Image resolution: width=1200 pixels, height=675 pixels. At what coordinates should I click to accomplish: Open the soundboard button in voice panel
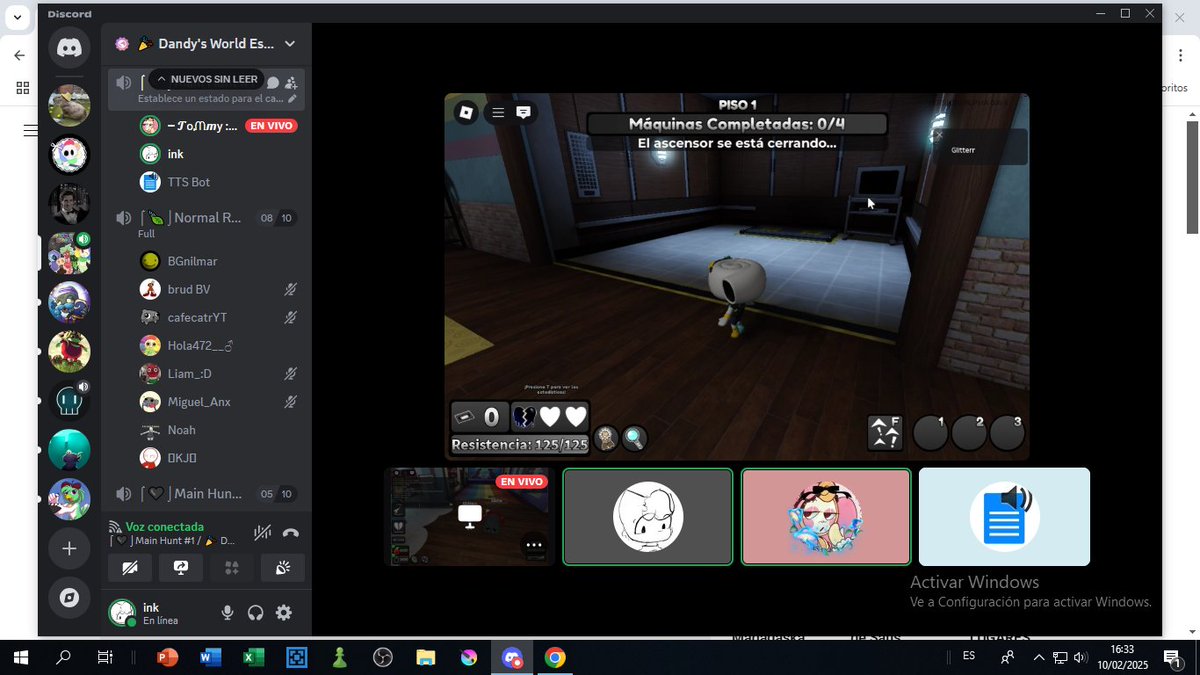[283, 568]
